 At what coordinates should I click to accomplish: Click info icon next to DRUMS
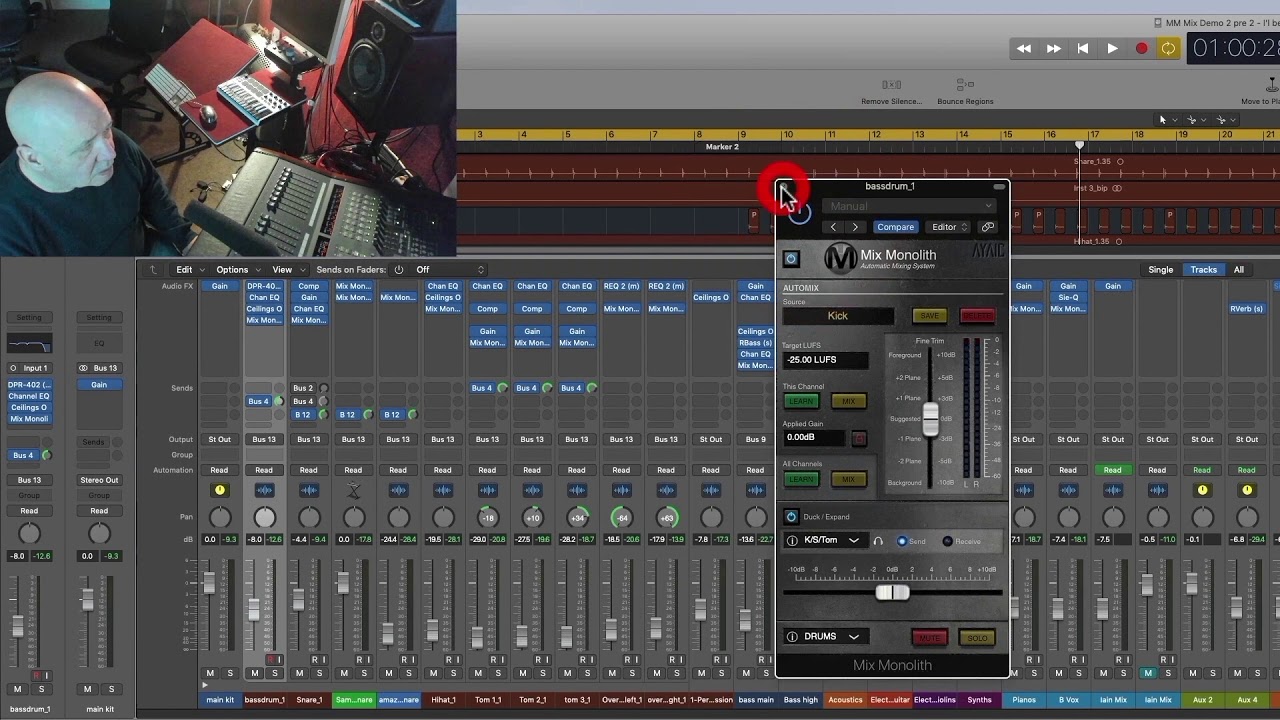click(x=792, y=637)
